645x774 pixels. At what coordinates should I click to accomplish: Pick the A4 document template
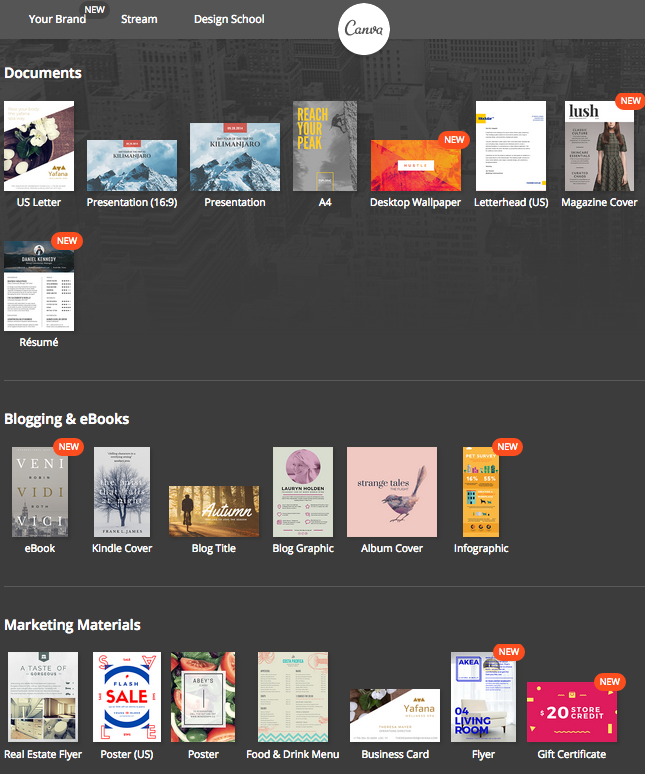[324, 146]
